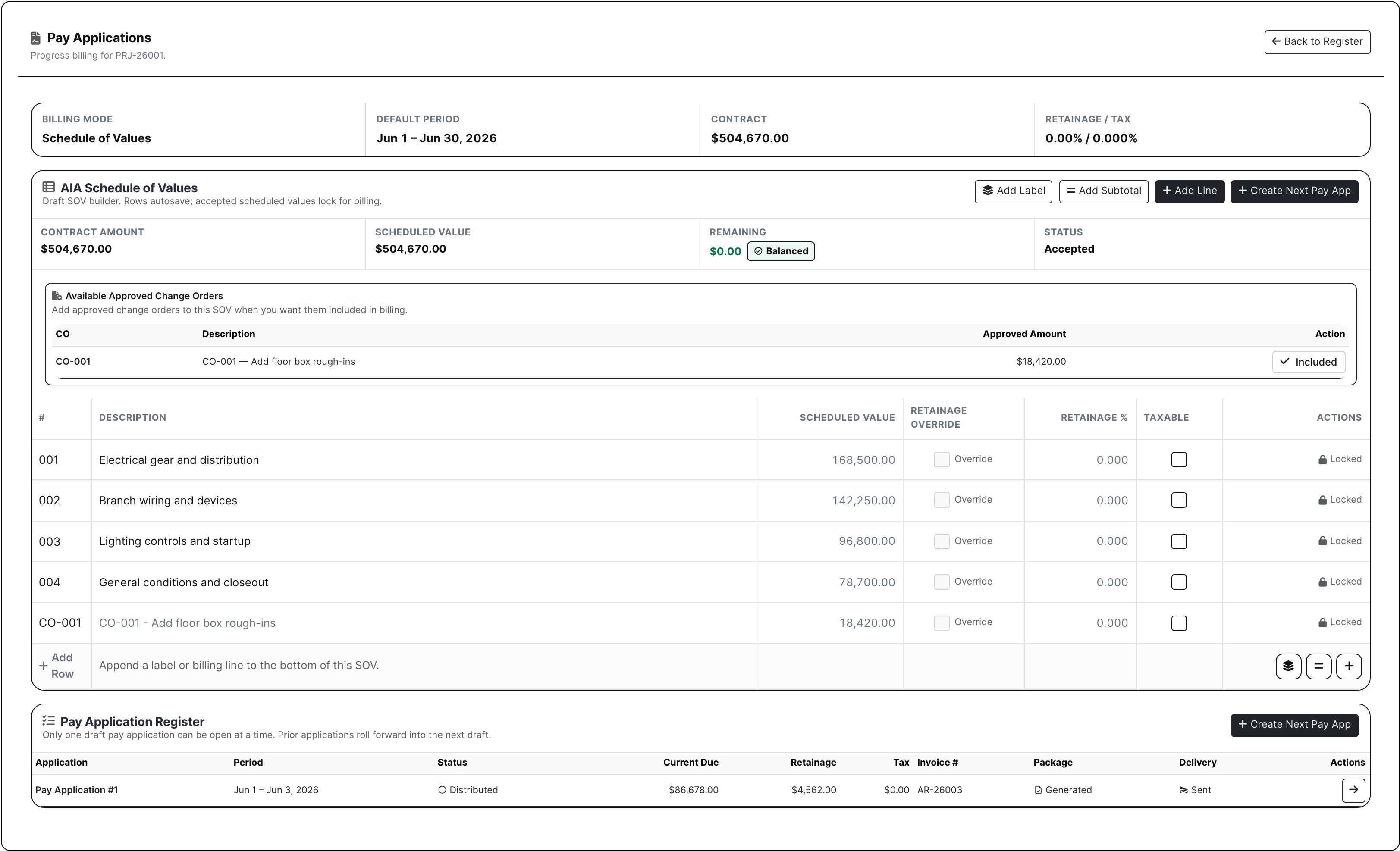Viewport: 1400px width, 851px height.
Task: Toggle Override checkbox for CO-001 row
Action: point(942,623)
